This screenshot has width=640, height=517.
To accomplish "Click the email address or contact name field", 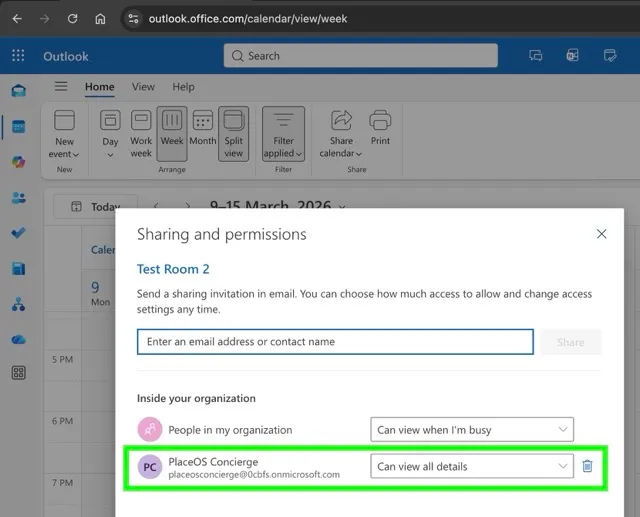I will (335, 342).
